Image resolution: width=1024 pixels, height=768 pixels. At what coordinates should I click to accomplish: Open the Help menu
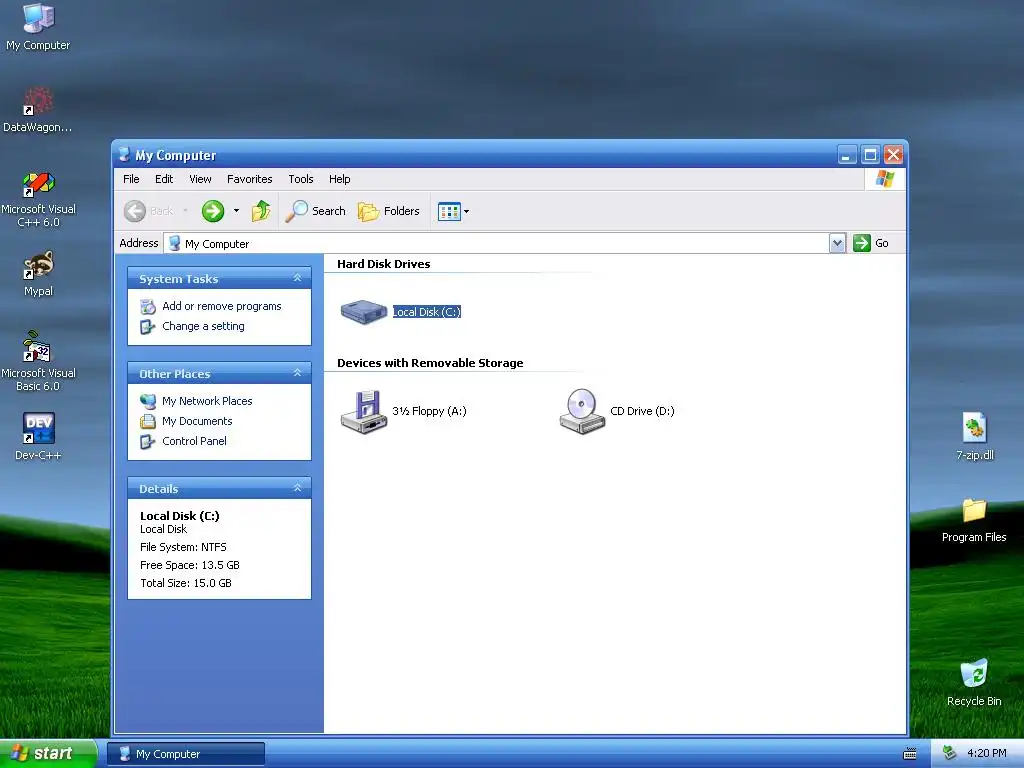[340, 179]
